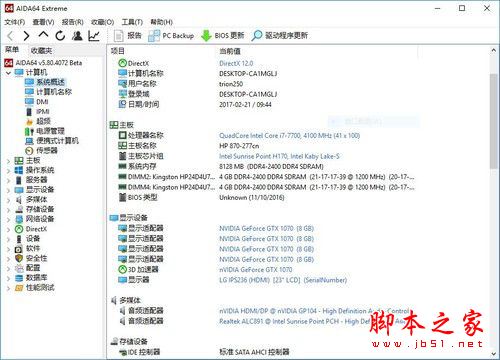Select 系统概述 in the tree
This screenshot has width=500, height=360.
(x=45, y=82)
